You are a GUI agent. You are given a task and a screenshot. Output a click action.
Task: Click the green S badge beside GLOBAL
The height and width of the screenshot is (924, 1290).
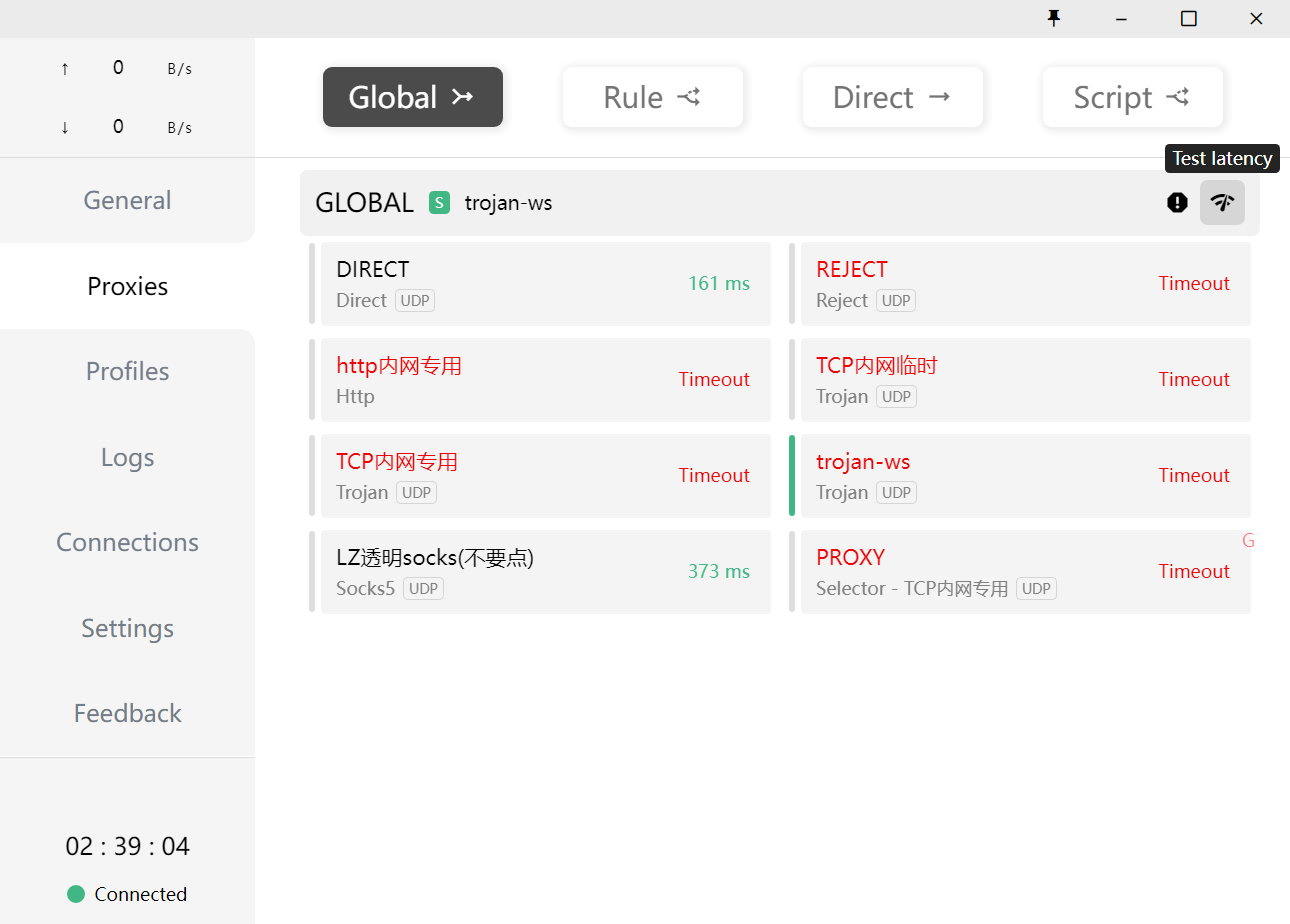pyautogui.click(x=439, y=203)
